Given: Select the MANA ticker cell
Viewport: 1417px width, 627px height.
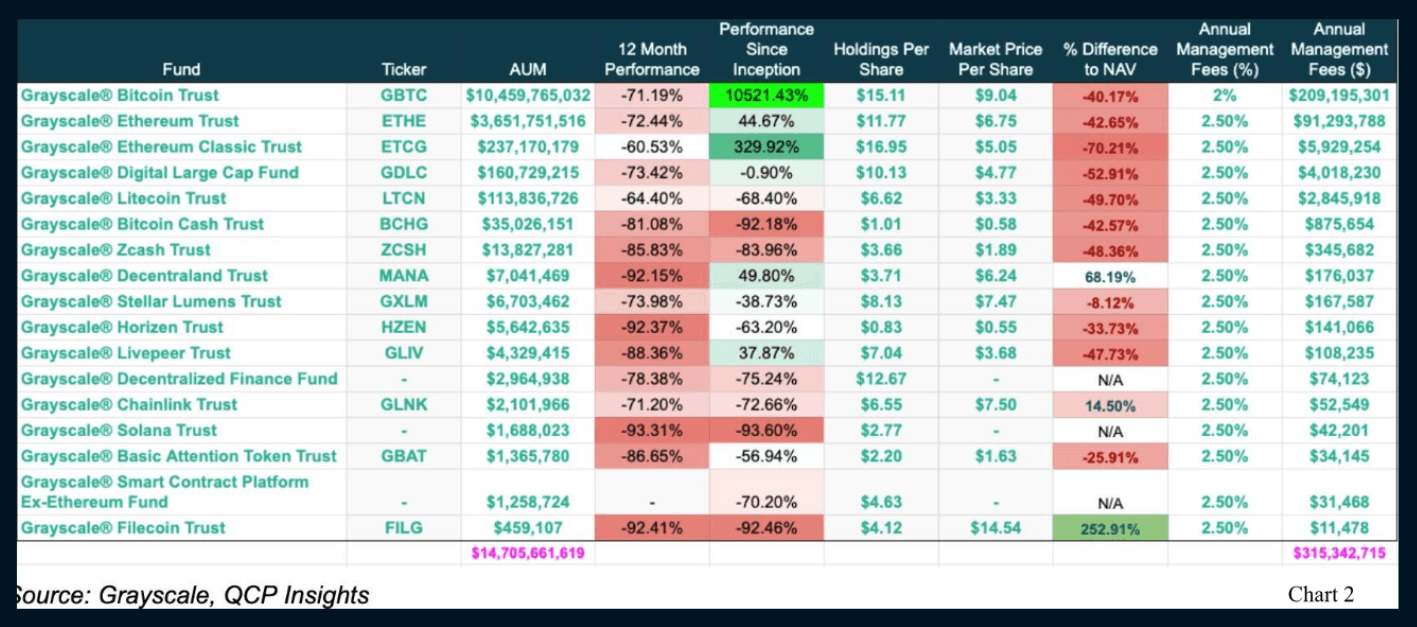Looking at the screenshot, I should coord(403,276).
